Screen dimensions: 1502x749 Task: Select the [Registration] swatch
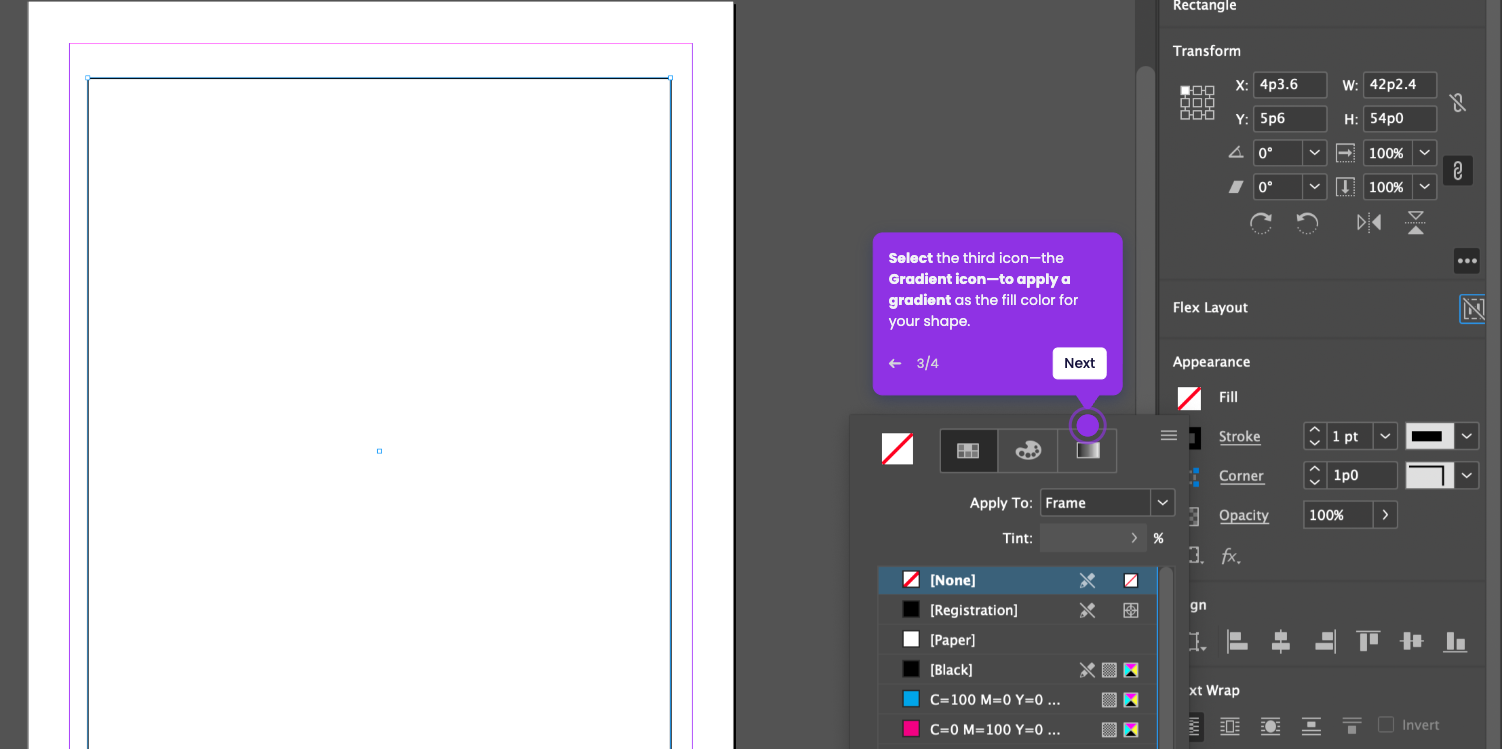pos(1018,610)
